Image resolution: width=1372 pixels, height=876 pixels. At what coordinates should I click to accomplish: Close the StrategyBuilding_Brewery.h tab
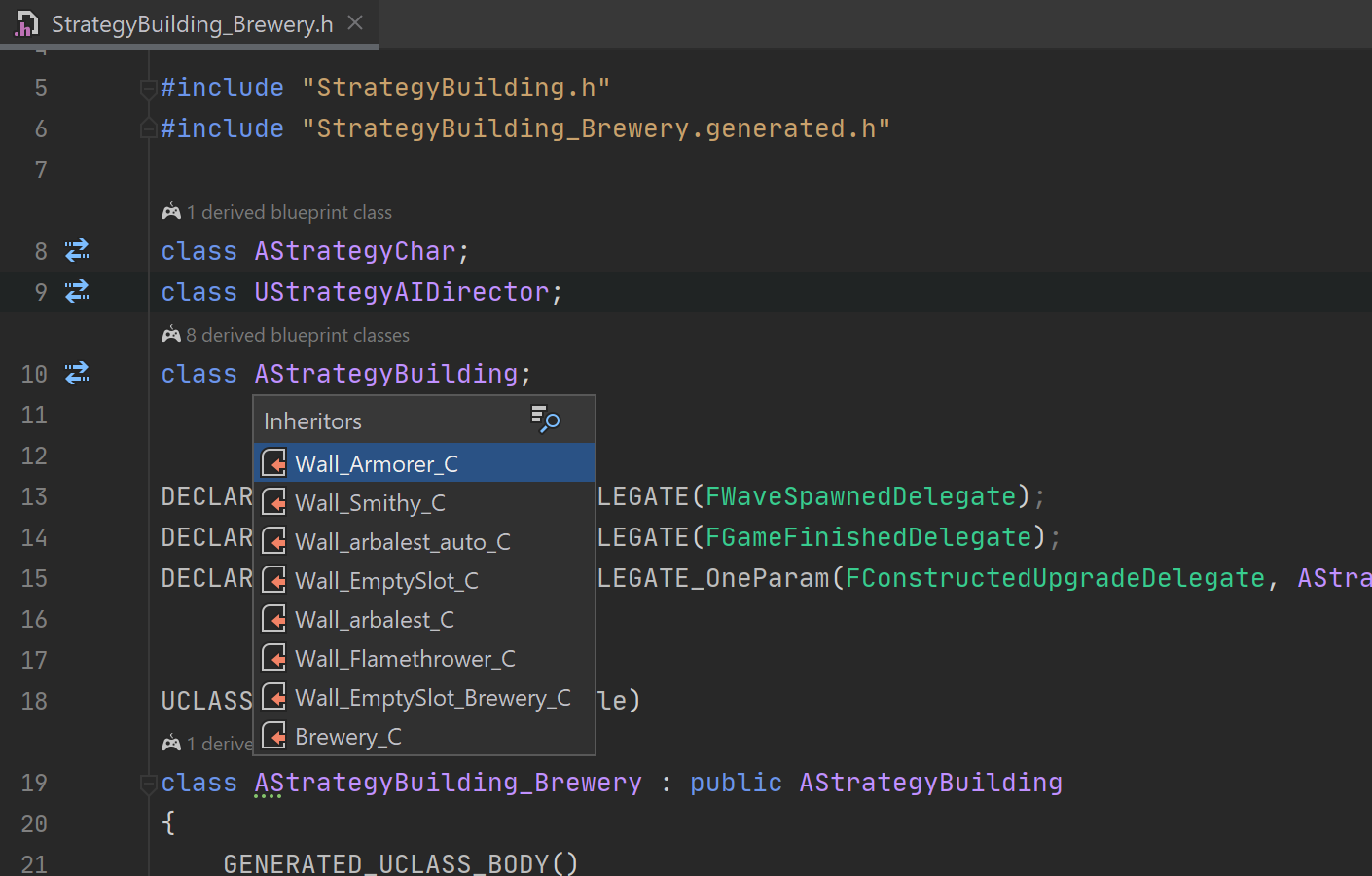tap(355, 22)
